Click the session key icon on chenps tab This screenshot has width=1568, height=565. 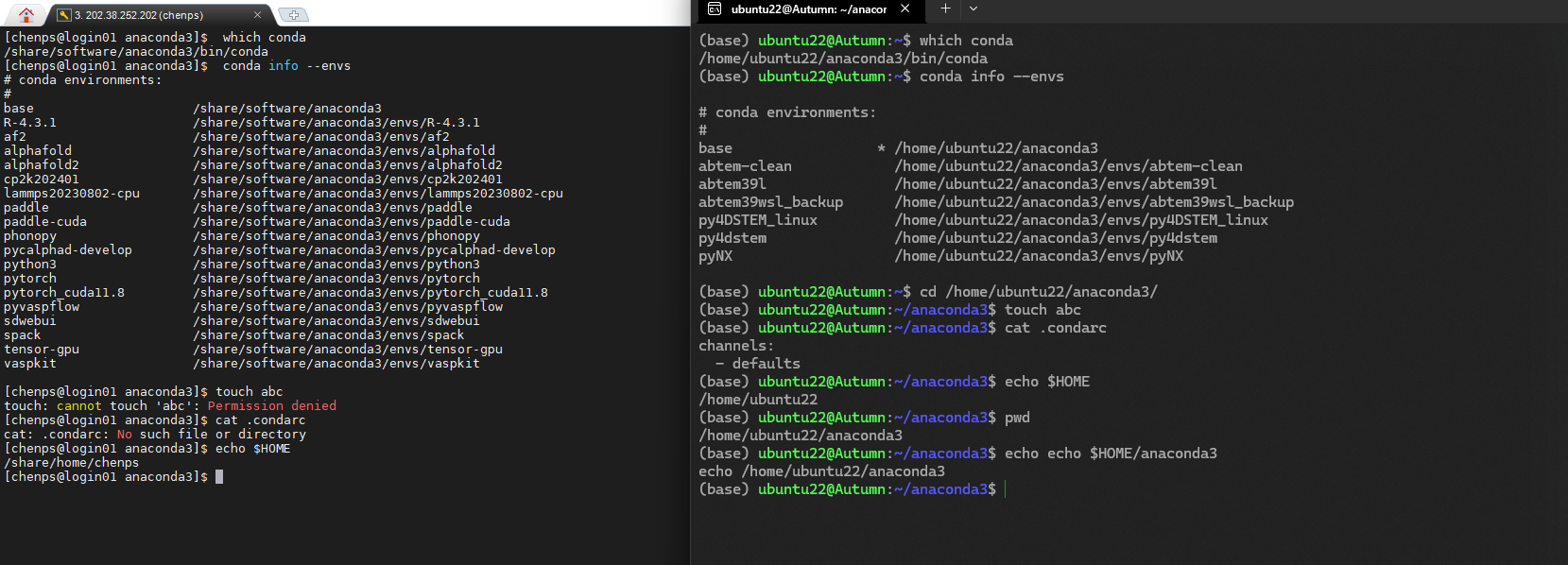[x=64, y=15]
